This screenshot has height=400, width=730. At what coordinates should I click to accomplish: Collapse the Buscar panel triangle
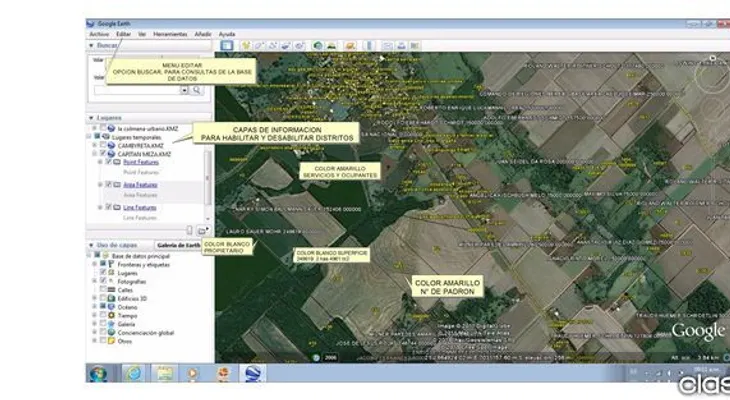click(x=91, y=46)
